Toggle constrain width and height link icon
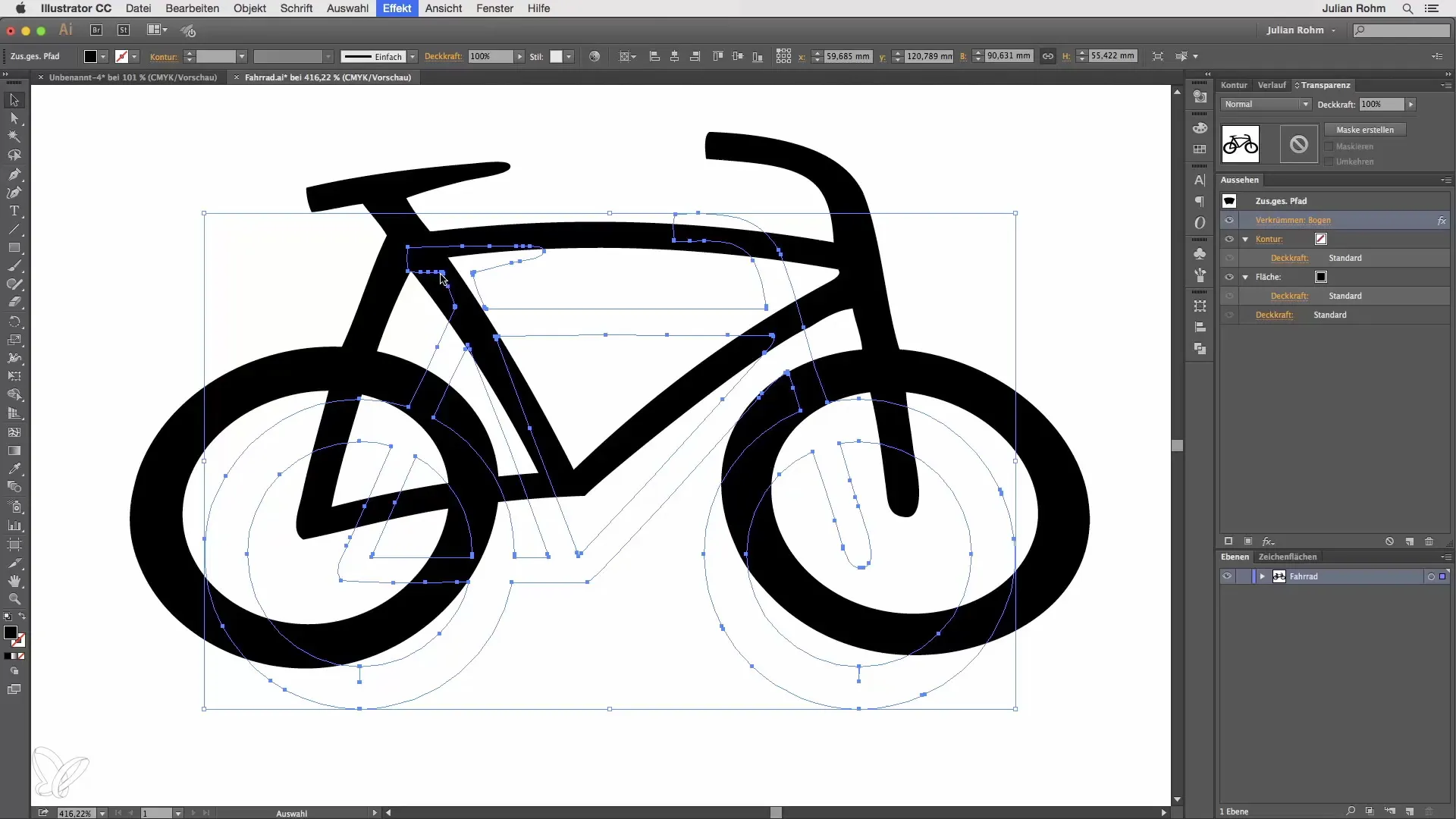 (x=1048, y=56)
